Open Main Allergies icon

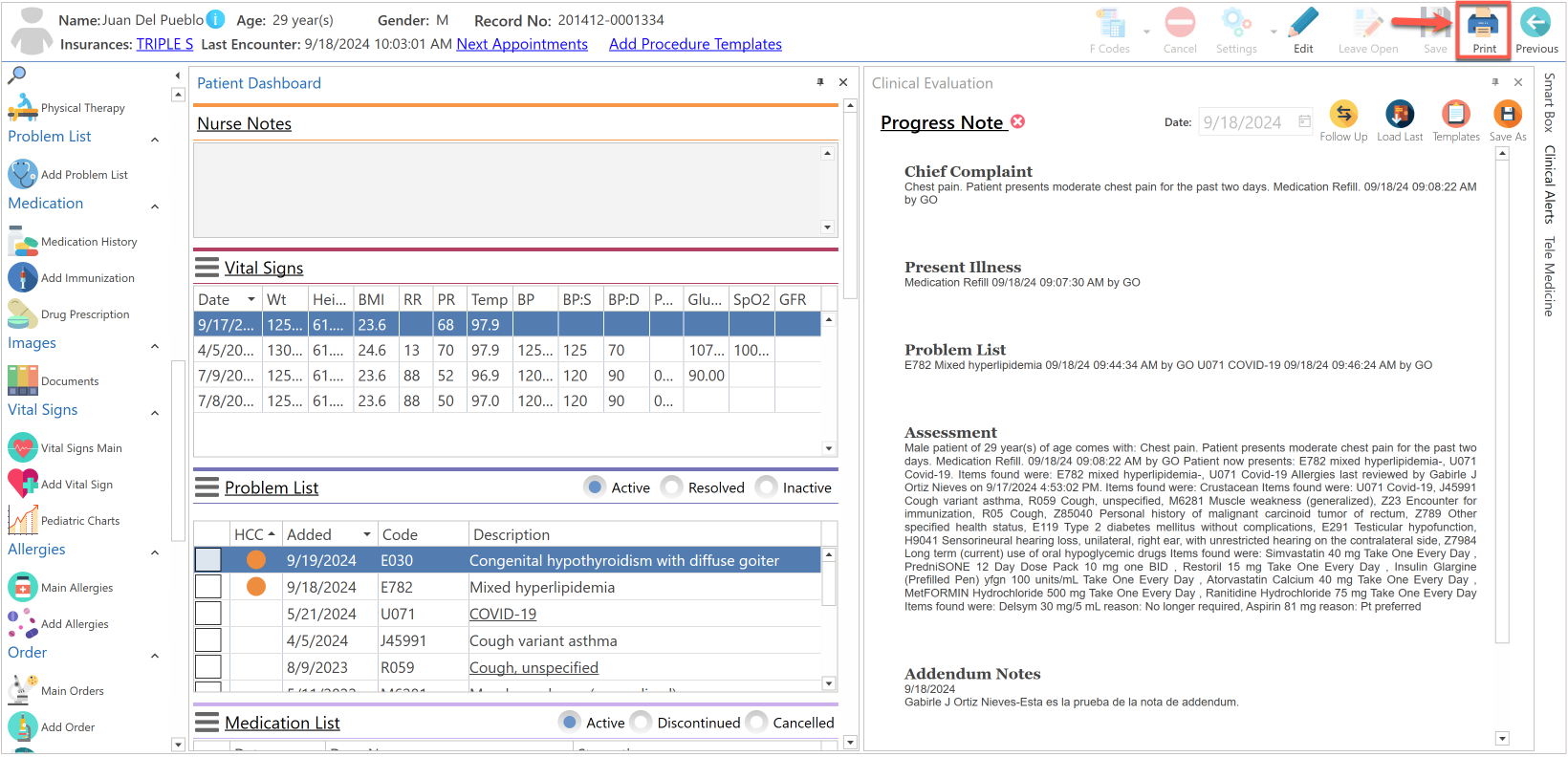pyautogui.click(x=23, y=587)
